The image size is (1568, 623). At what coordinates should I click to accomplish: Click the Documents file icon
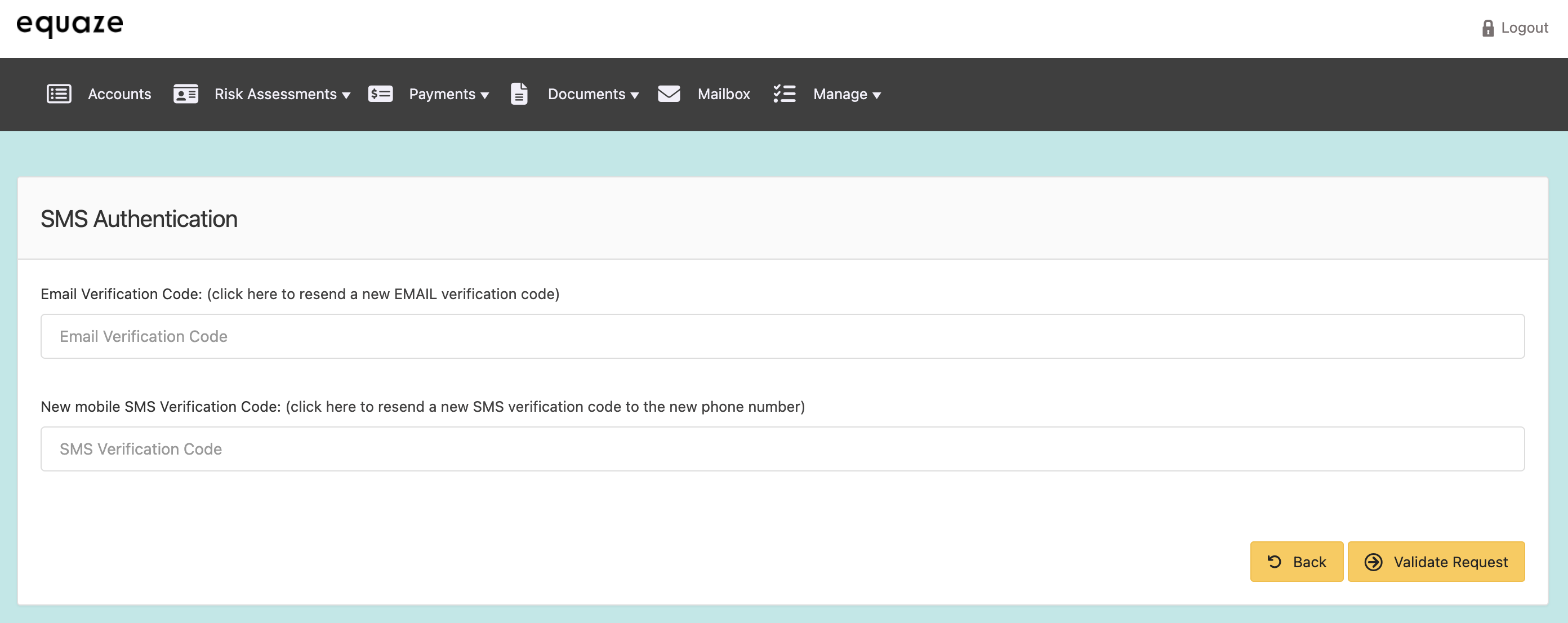pos(519,94)
